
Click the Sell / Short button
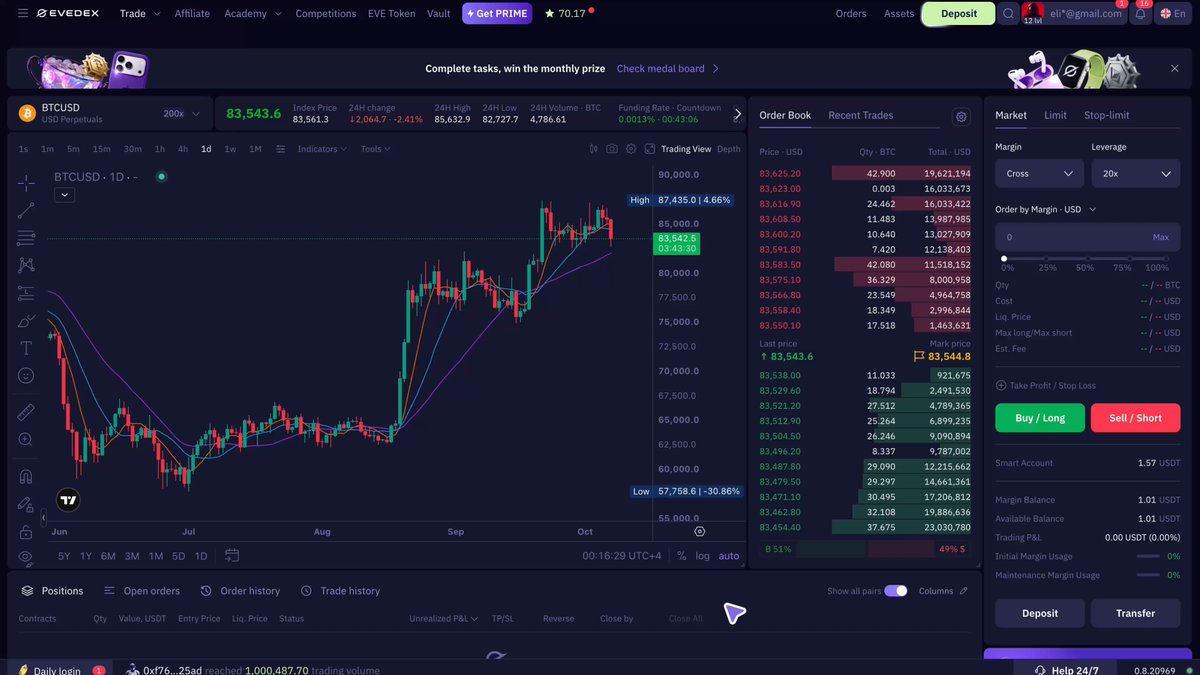point(1136,418)
